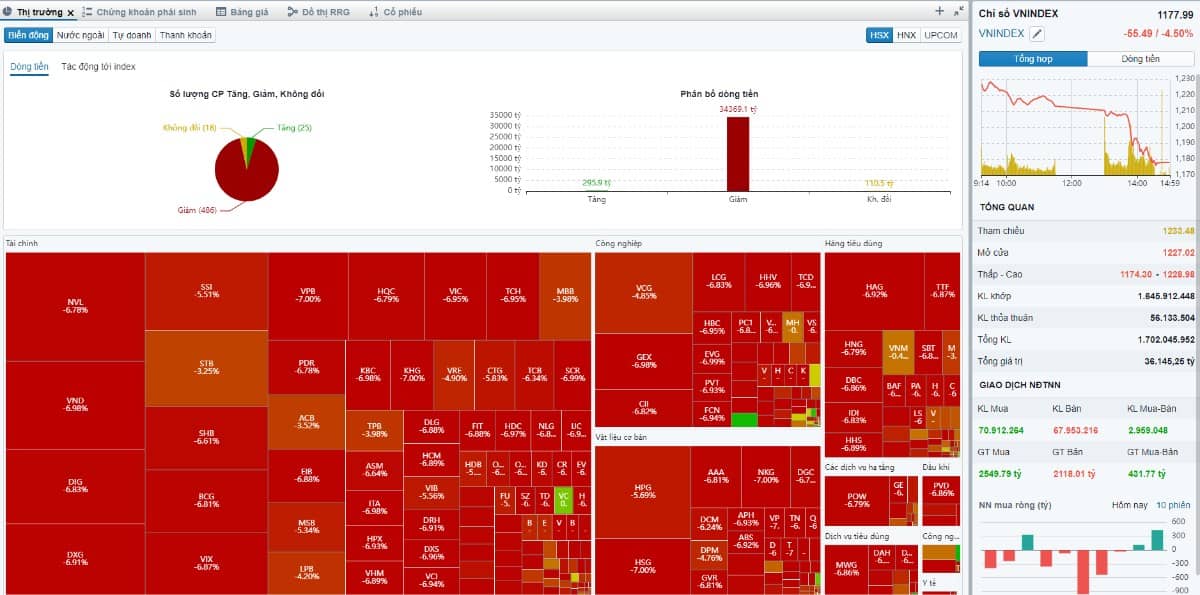Viewport: 1200px width, 595px height.
Task: Open the VIC heatmap tile
Action: tap(455, 296)
